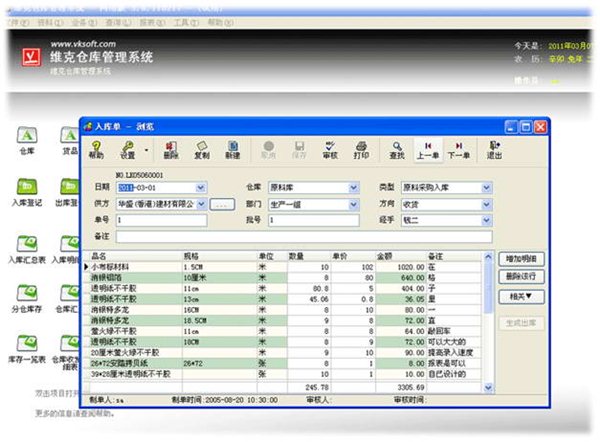Click the 删除该行 button
The width and height of the screenshot is (600, 442).
(x=521, y=276)
